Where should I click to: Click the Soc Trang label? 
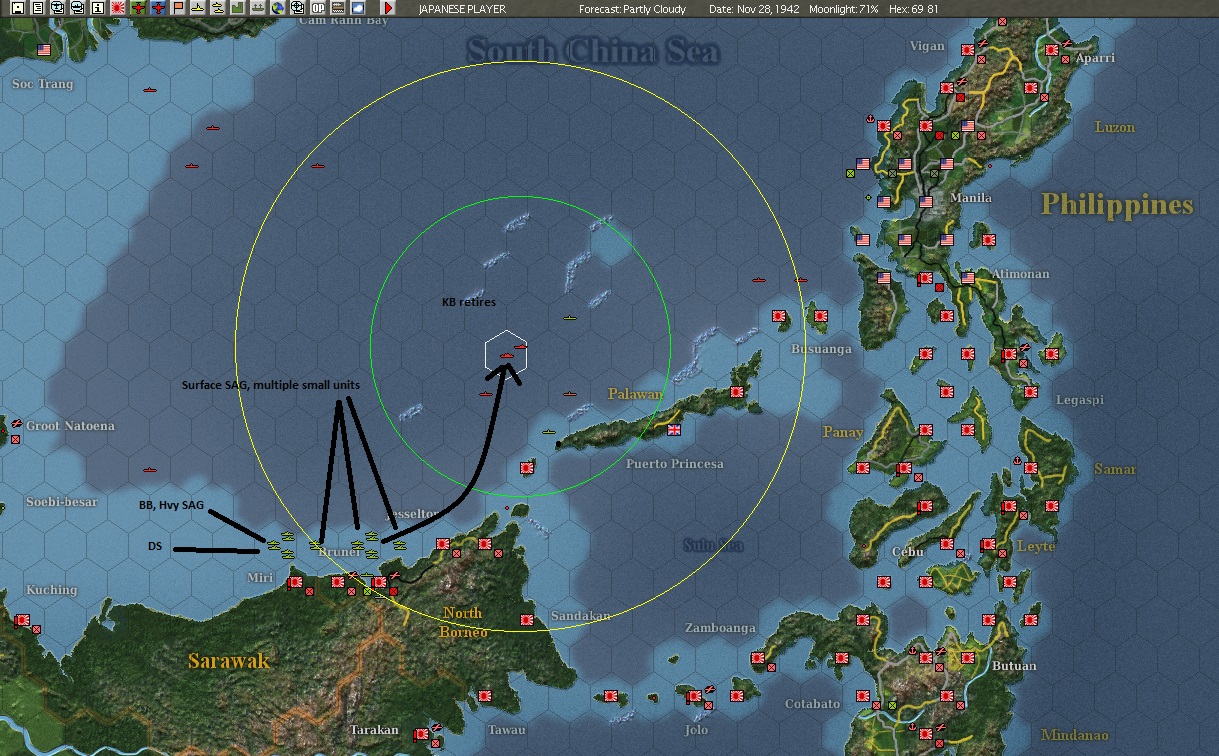[x=42, y=84]
